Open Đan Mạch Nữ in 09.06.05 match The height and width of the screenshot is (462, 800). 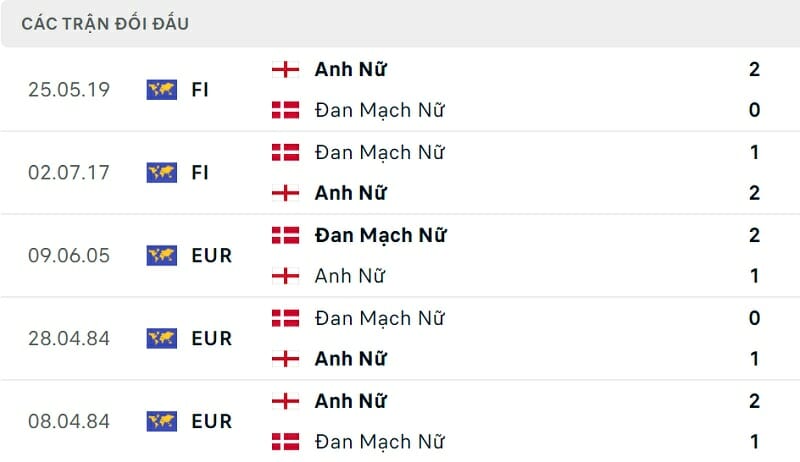380,235
